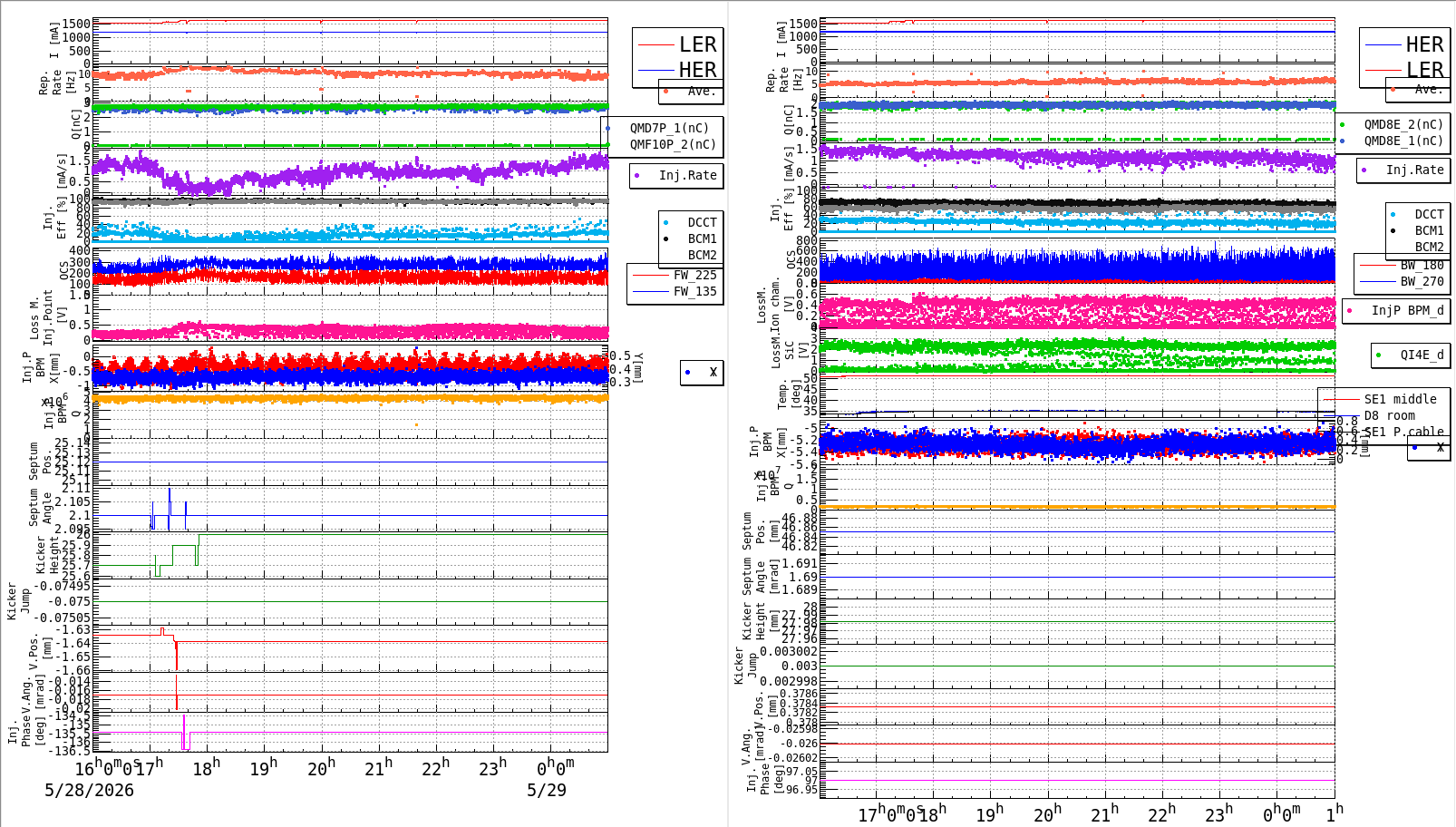Click the BCM2 legend entry in left plot
This screenshot has width=1456, height=827.
point(702,255)
